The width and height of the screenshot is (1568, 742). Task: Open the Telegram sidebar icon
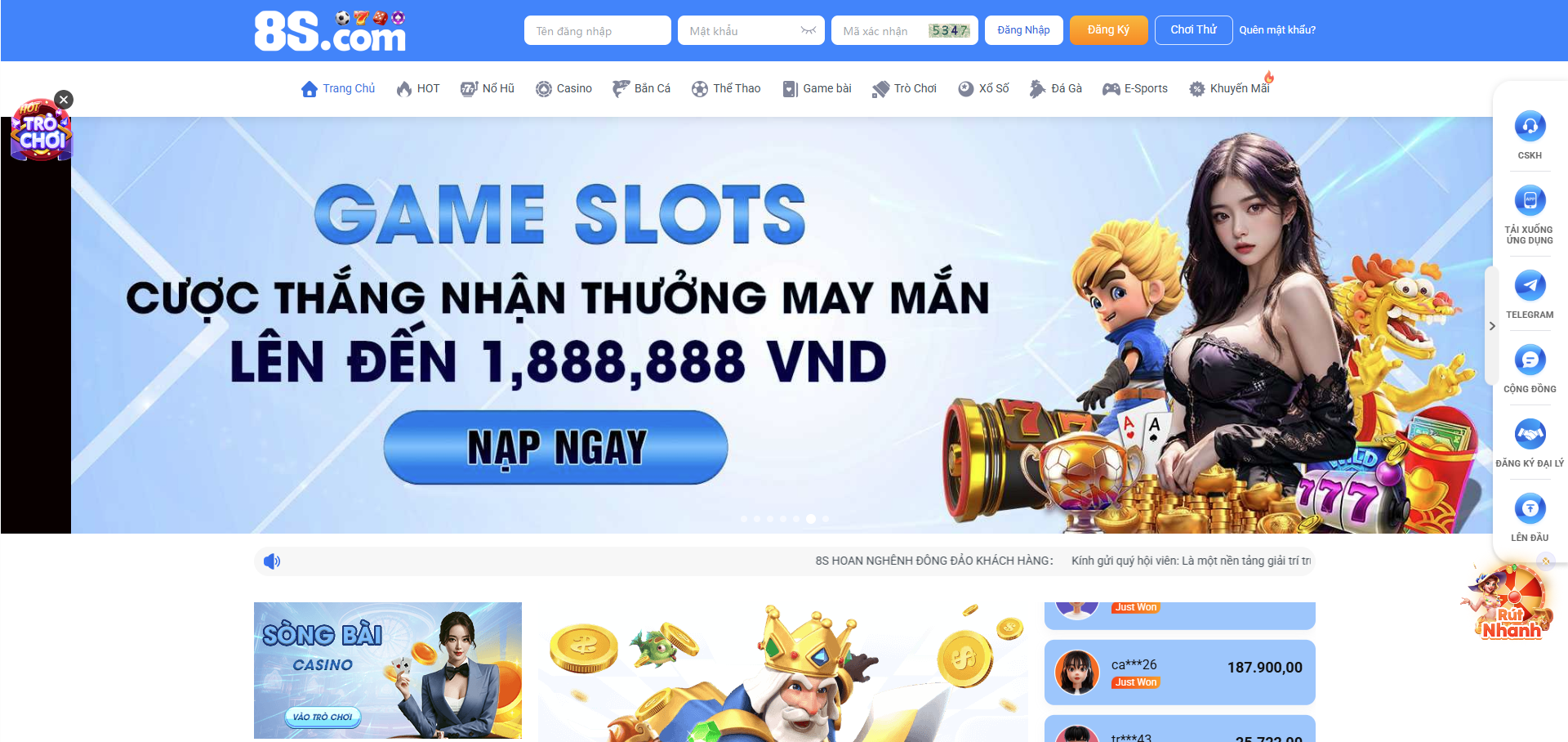point(1530,285)
